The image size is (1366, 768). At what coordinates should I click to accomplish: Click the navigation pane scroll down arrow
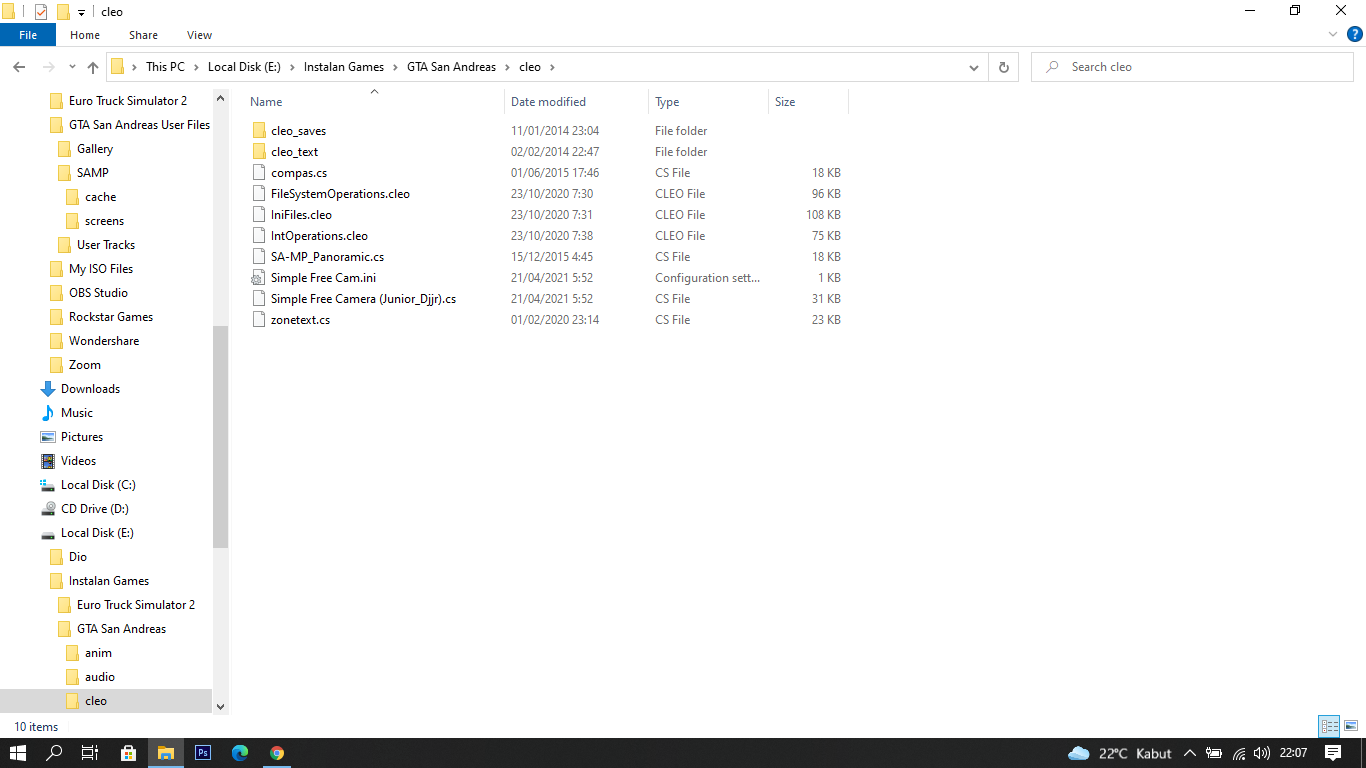point(220,706)
